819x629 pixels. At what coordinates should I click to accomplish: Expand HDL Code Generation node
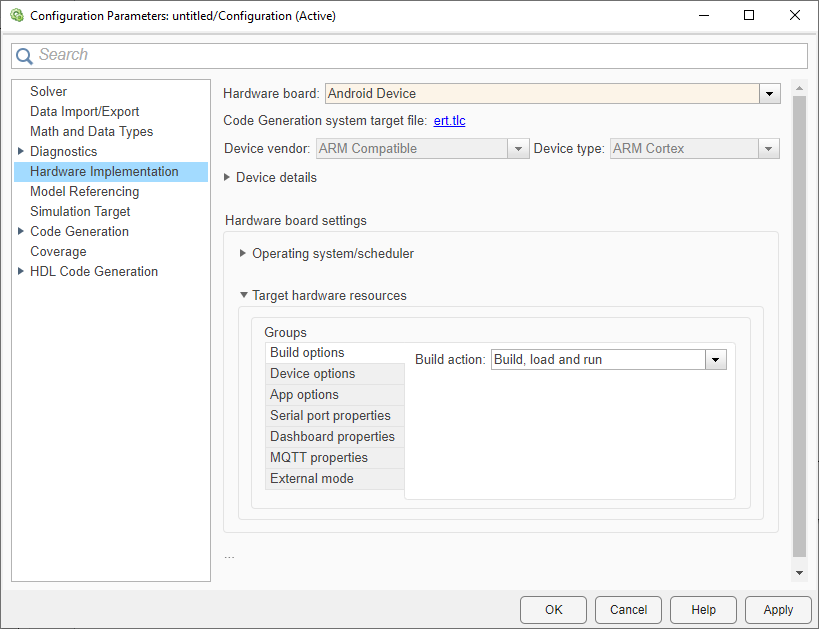coord(21,271)
